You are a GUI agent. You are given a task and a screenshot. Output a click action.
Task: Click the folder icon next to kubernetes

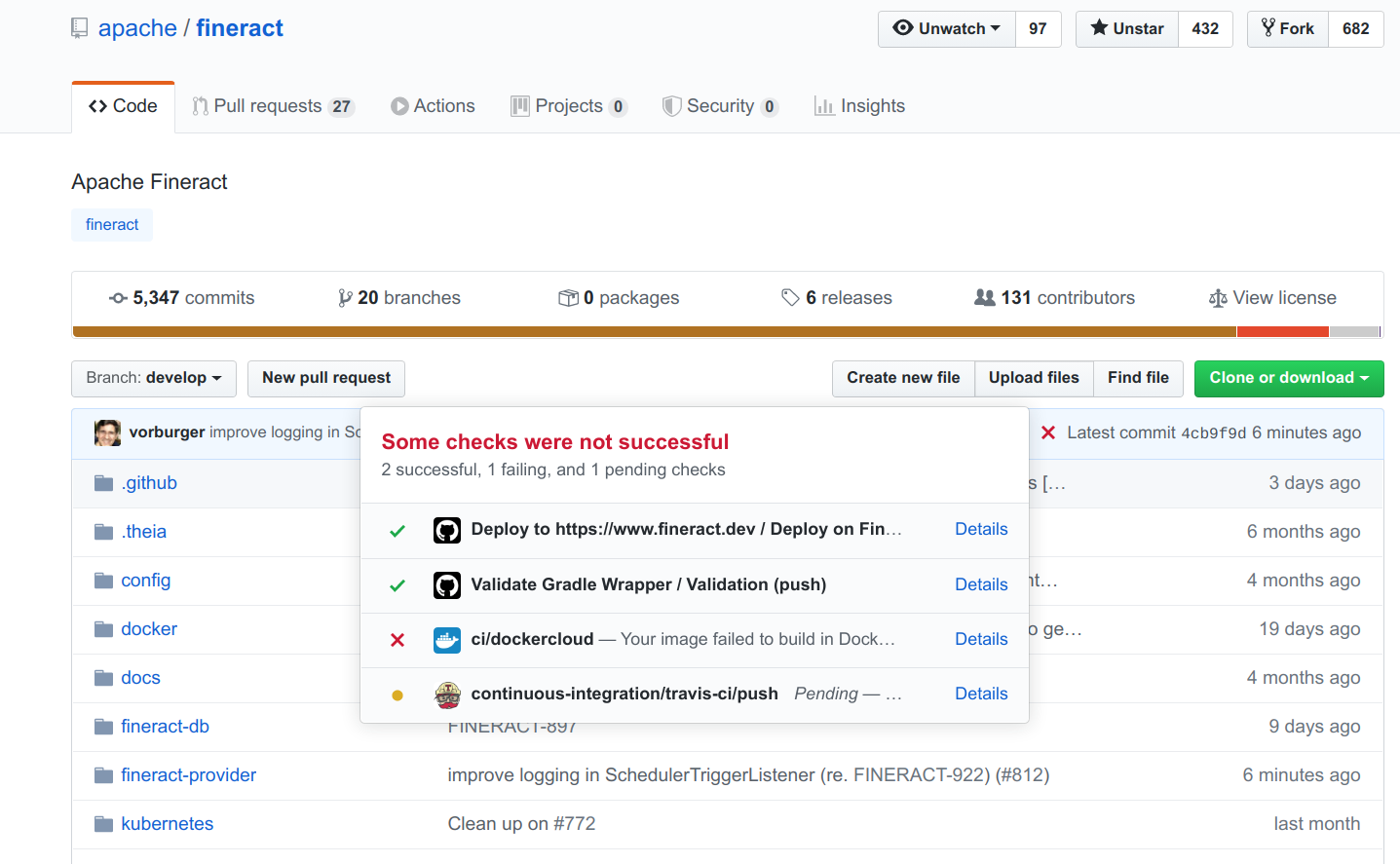click(103, 824)
